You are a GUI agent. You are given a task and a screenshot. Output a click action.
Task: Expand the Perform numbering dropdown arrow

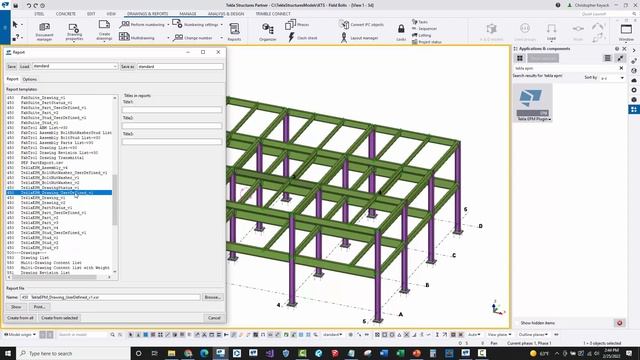point(168,25)
